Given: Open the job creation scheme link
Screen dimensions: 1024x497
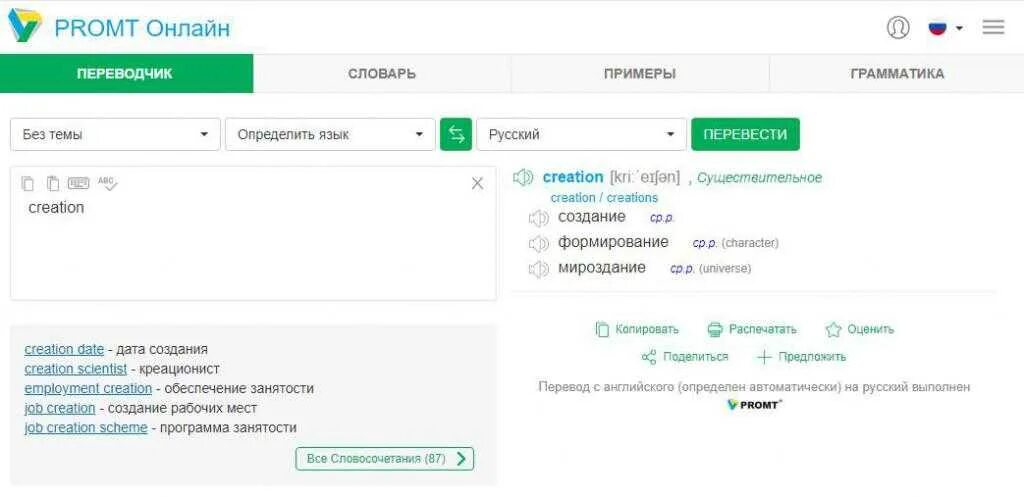Looking at the screenshot, I should pos(86,428).
